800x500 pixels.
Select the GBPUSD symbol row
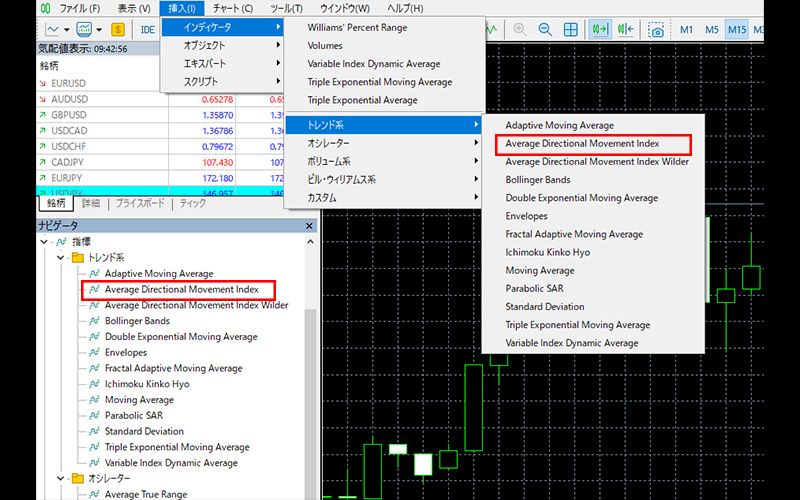[x=160, y=115]
